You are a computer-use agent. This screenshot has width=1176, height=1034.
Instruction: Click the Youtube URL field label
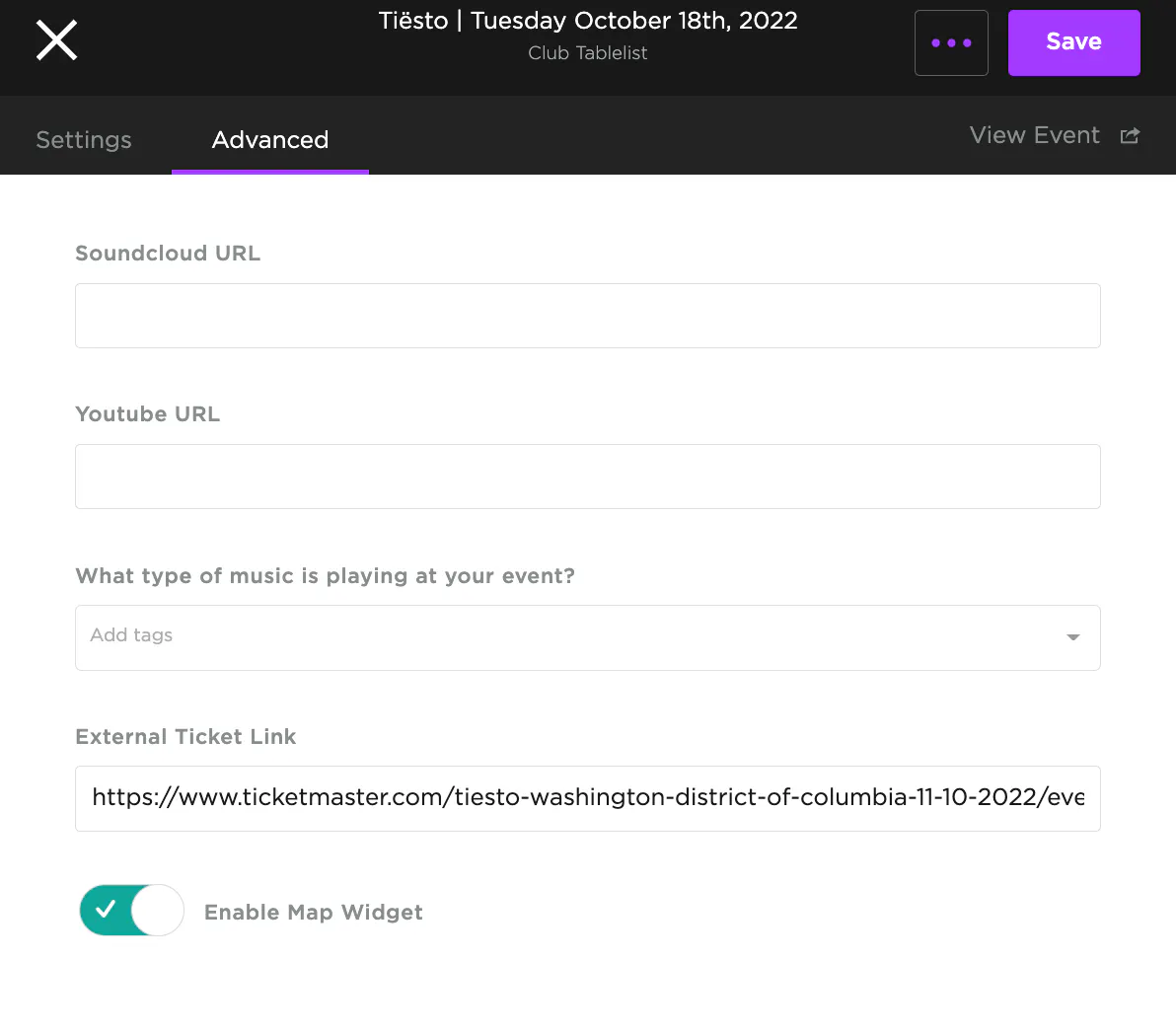click(x=147, y=414)
